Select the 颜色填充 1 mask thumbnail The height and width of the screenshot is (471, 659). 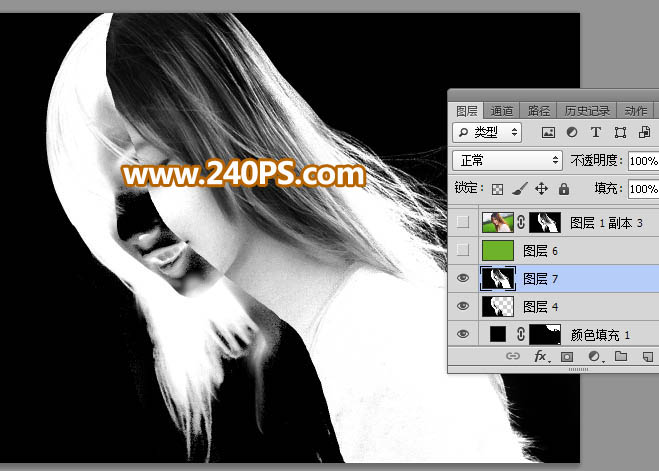[x=545, y=334]
